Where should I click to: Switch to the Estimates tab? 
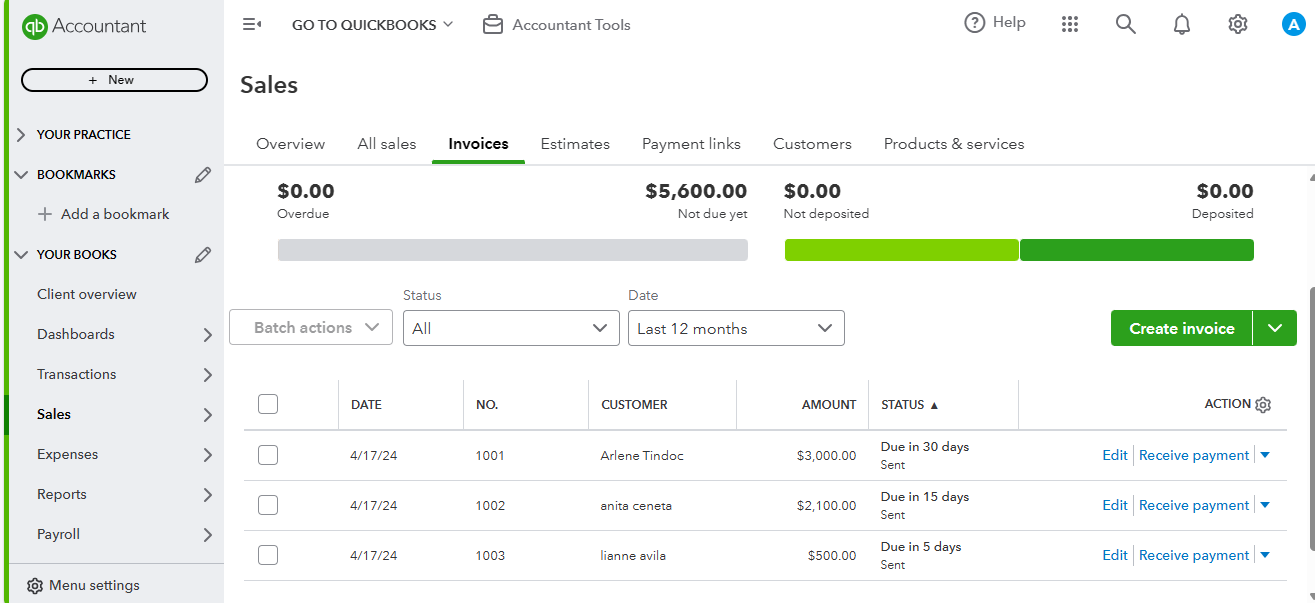coord(575,144)
